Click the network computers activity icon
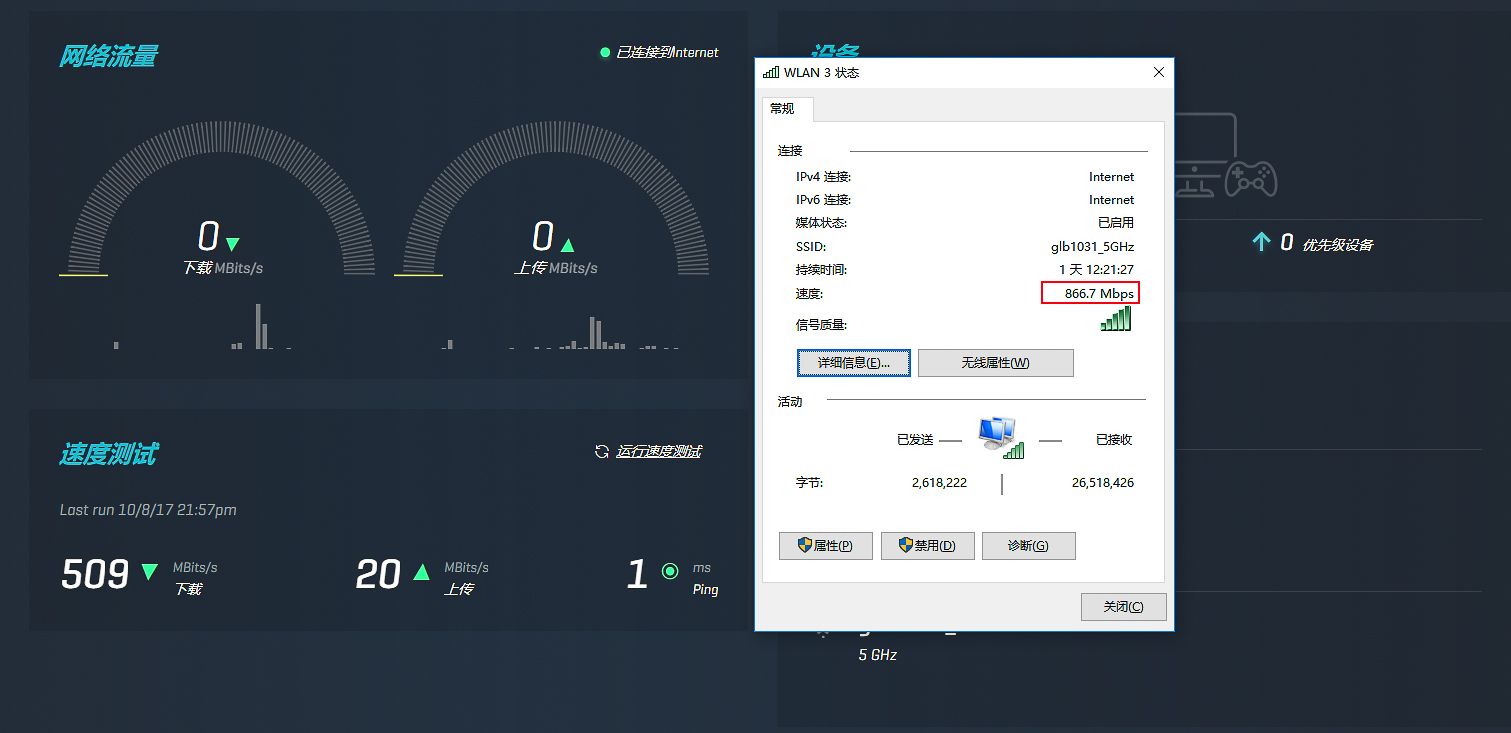The width and height of the screenshot is (1511, 733). (x=999, y=437)
